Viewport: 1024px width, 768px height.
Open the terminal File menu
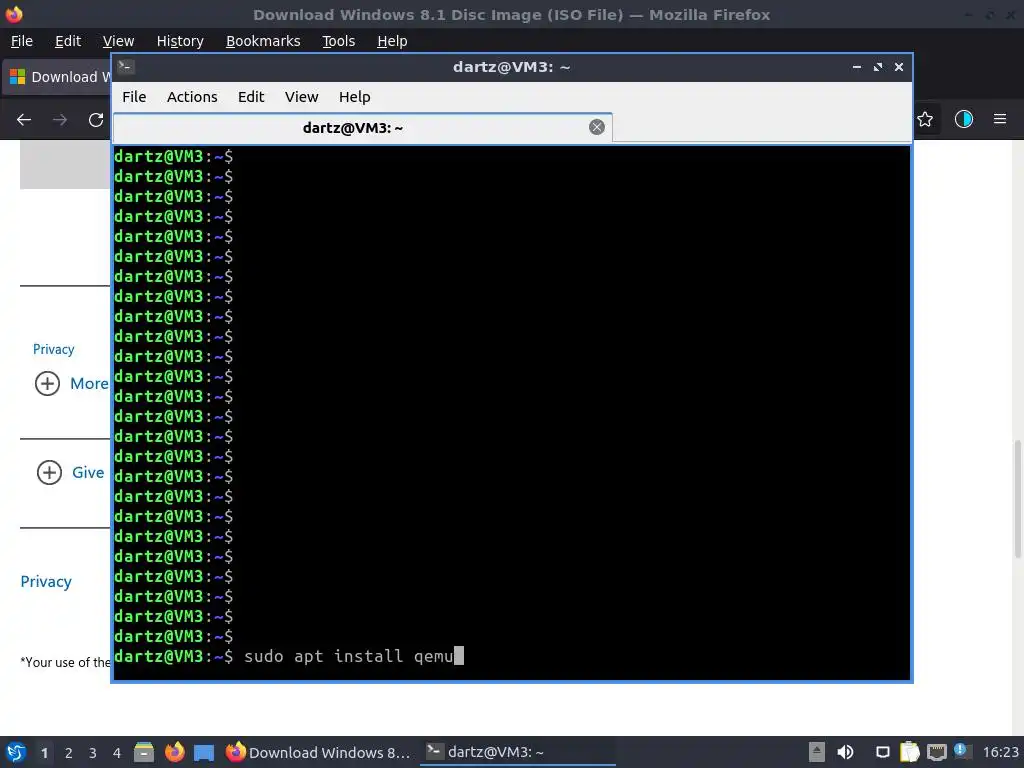pyautogui.click(x=134, y=97)
